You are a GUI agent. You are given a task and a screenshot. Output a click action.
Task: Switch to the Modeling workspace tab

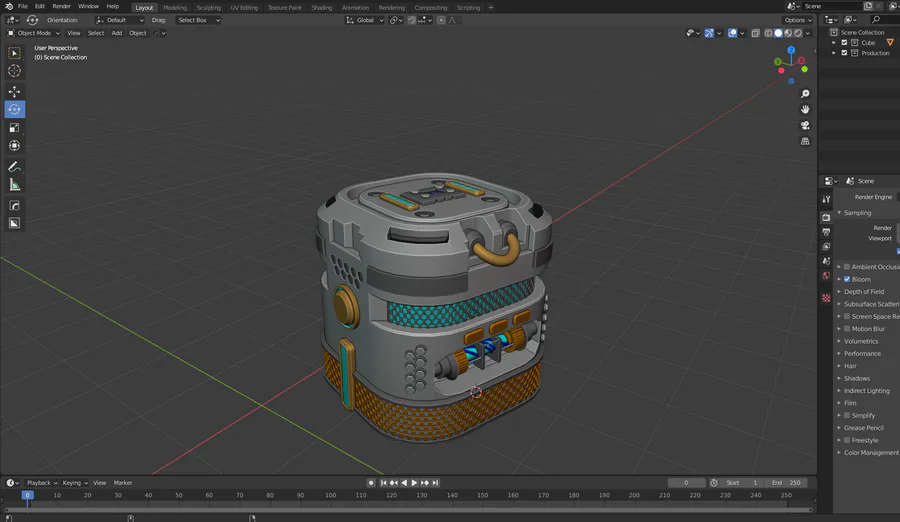coord(174,7)
